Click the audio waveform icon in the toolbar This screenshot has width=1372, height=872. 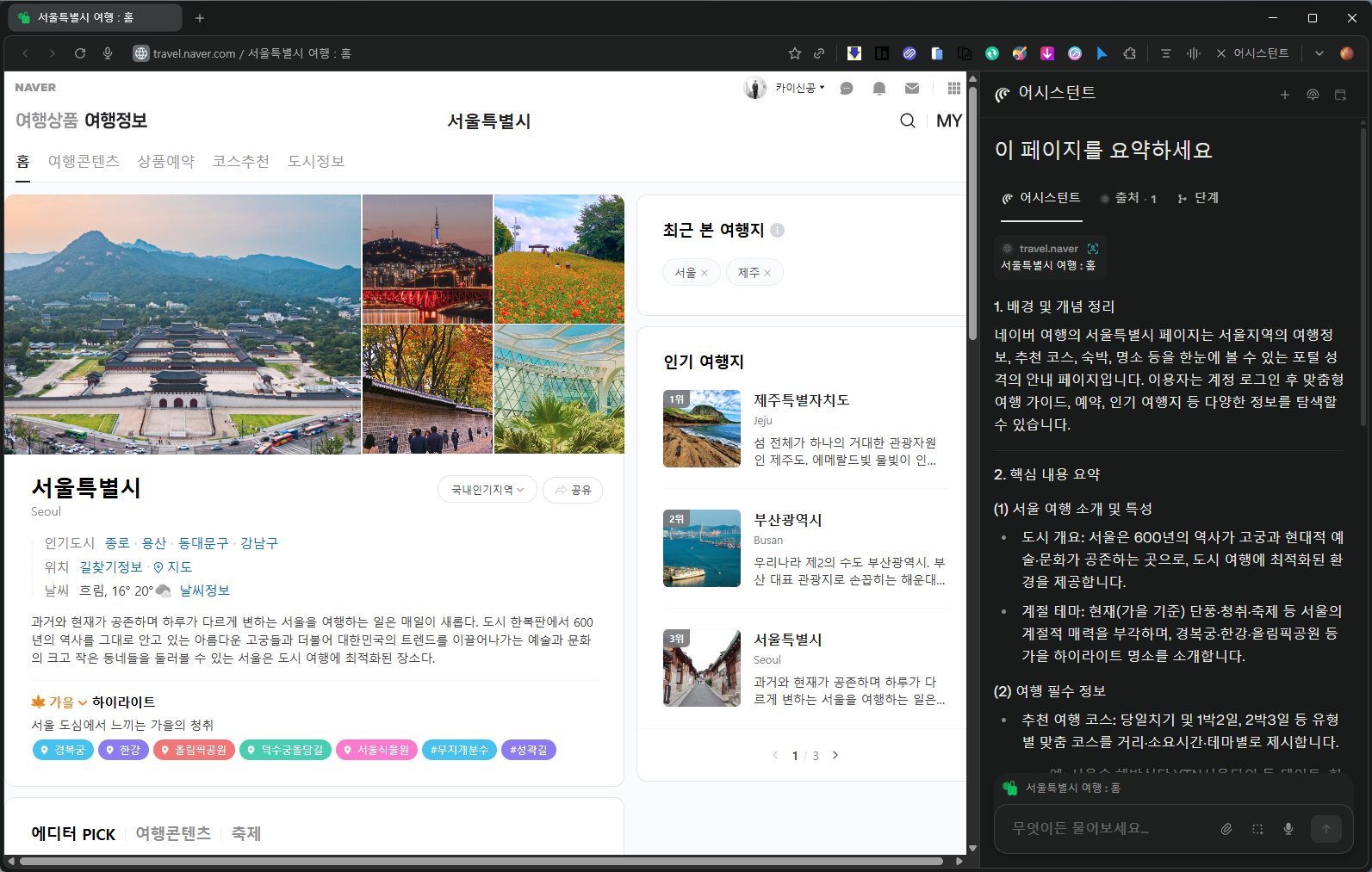click(x=1193, y=53)
